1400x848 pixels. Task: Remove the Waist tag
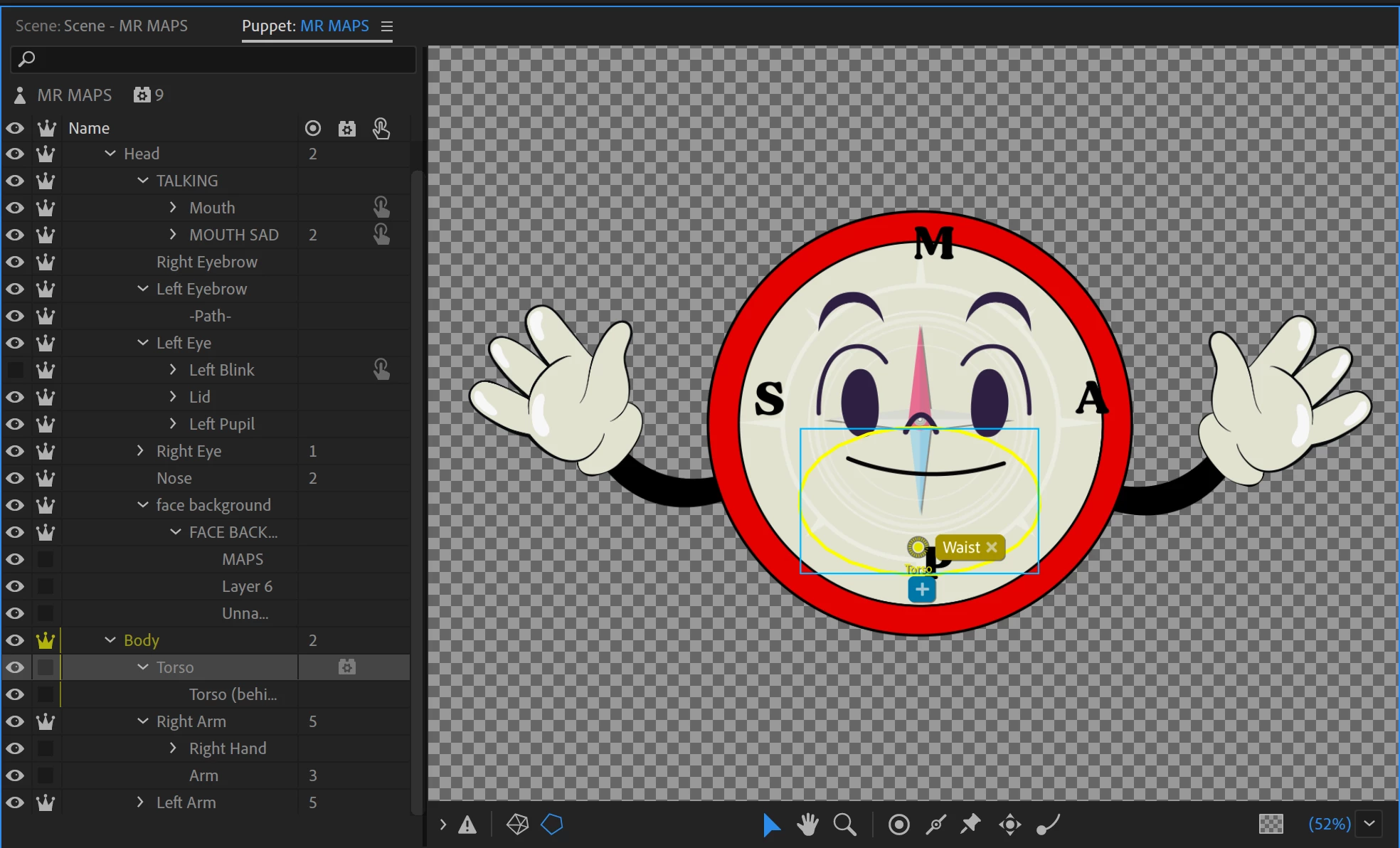[x=992, y=547]
